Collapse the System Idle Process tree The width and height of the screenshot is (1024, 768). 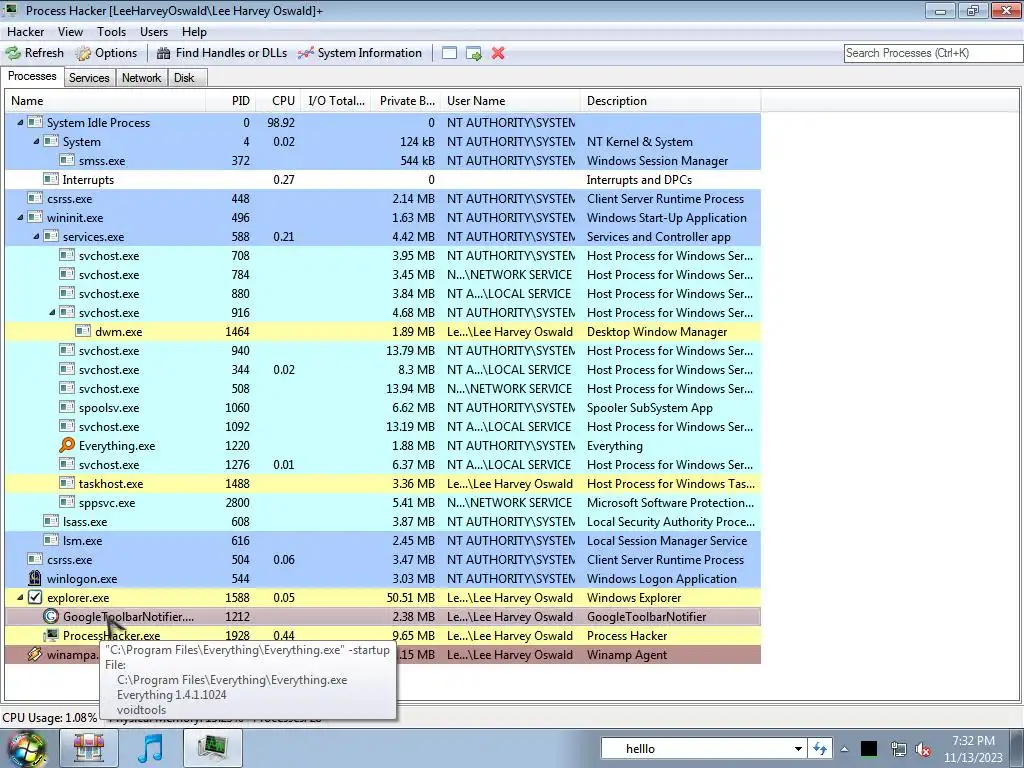coord(20,122)
